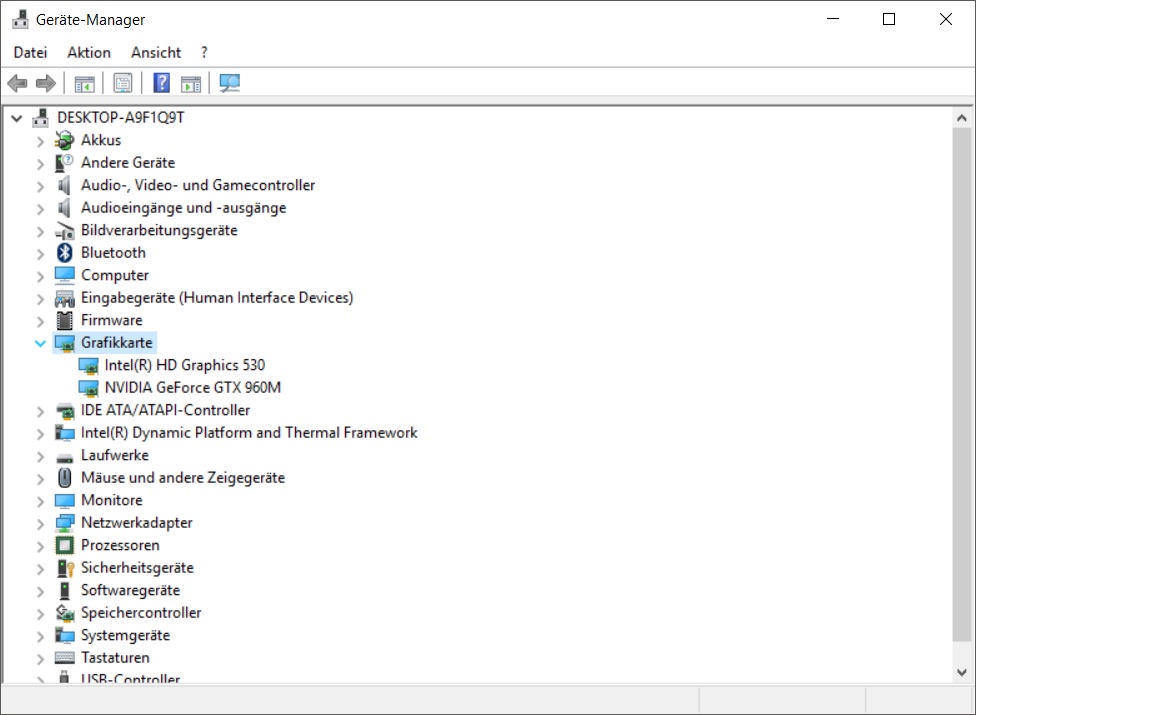Open the Ansicht menu
Image resolution: width=1152 pixels, height=715 pixels.
click(156, 52)
